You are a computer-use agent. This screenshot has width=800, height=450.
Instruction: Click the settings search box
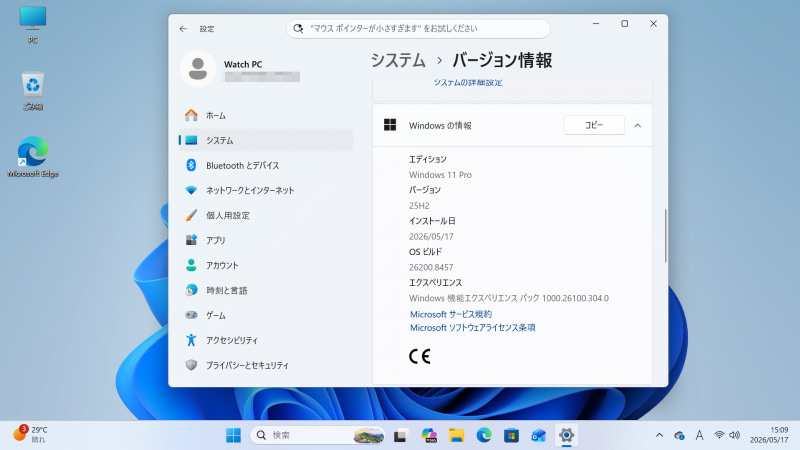tap(418, 29)
